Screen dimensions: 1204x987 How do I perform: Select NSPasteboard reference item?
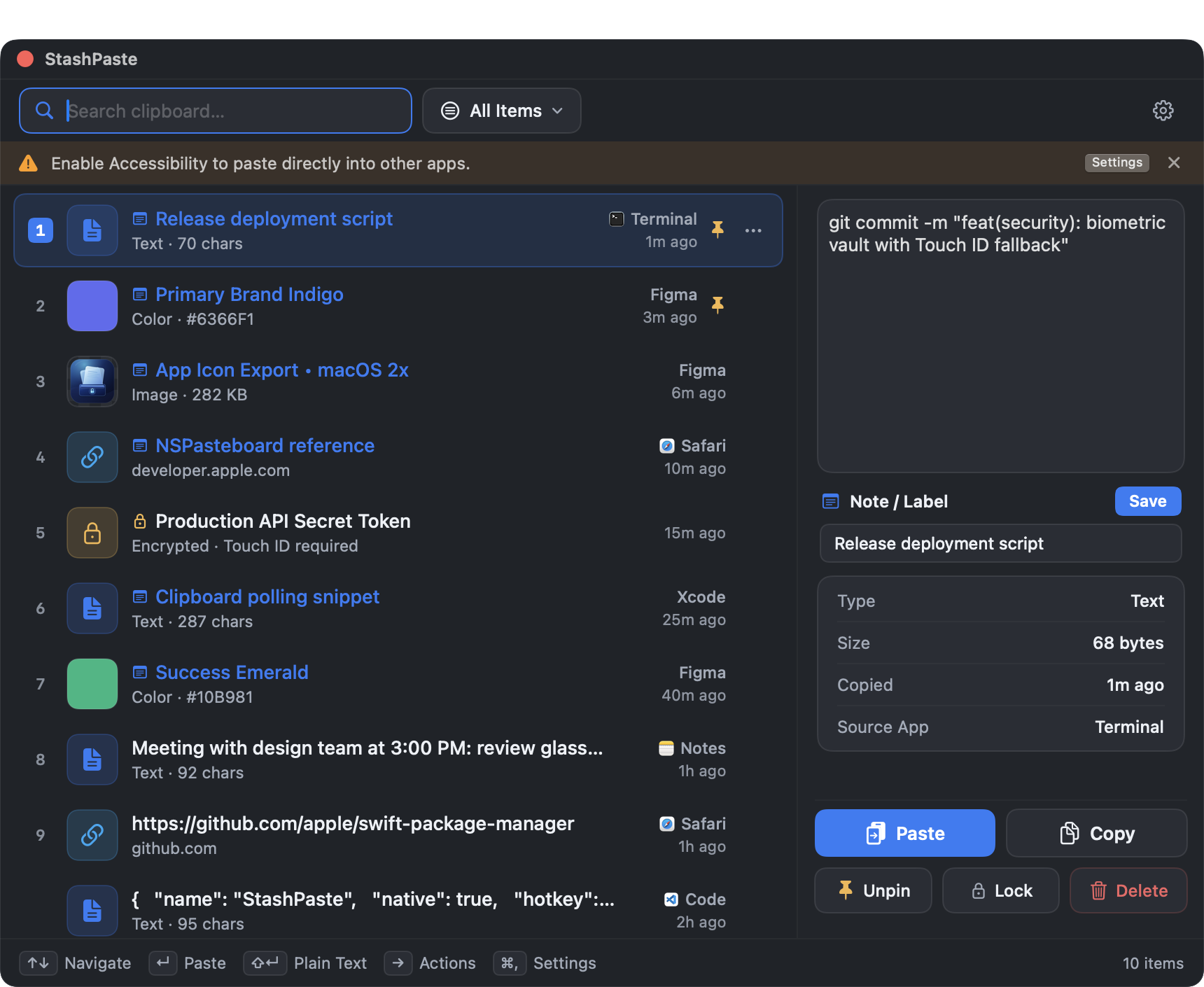[x=398, y=457]
